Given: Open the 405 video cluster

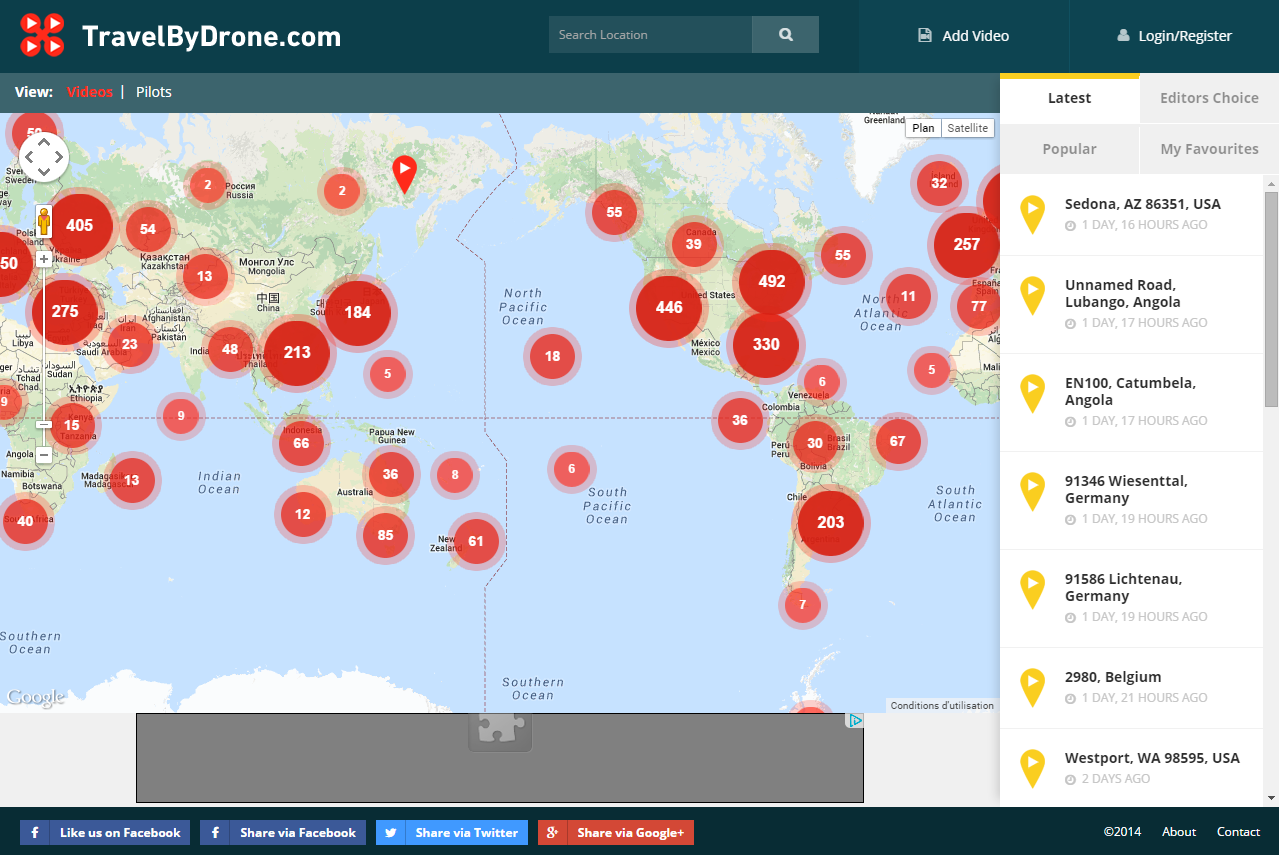Looking at the screenshot, I should [80, 225].
